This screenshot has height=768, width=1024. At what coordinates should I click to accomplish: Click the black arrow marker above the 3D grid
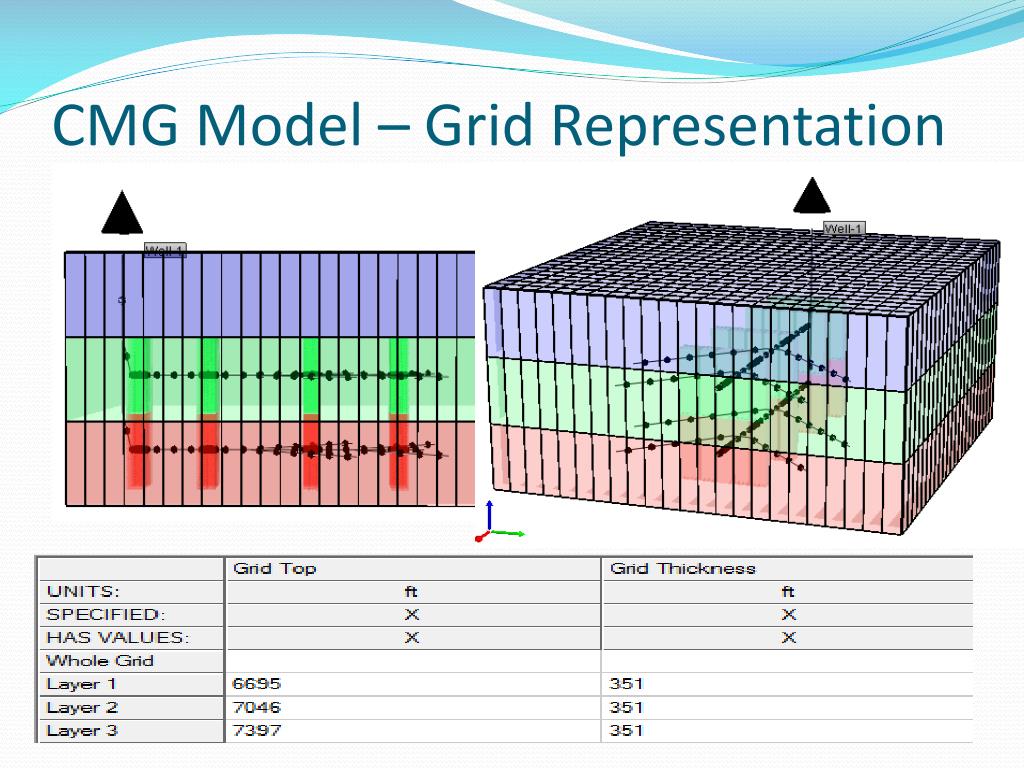coord(812,195)
